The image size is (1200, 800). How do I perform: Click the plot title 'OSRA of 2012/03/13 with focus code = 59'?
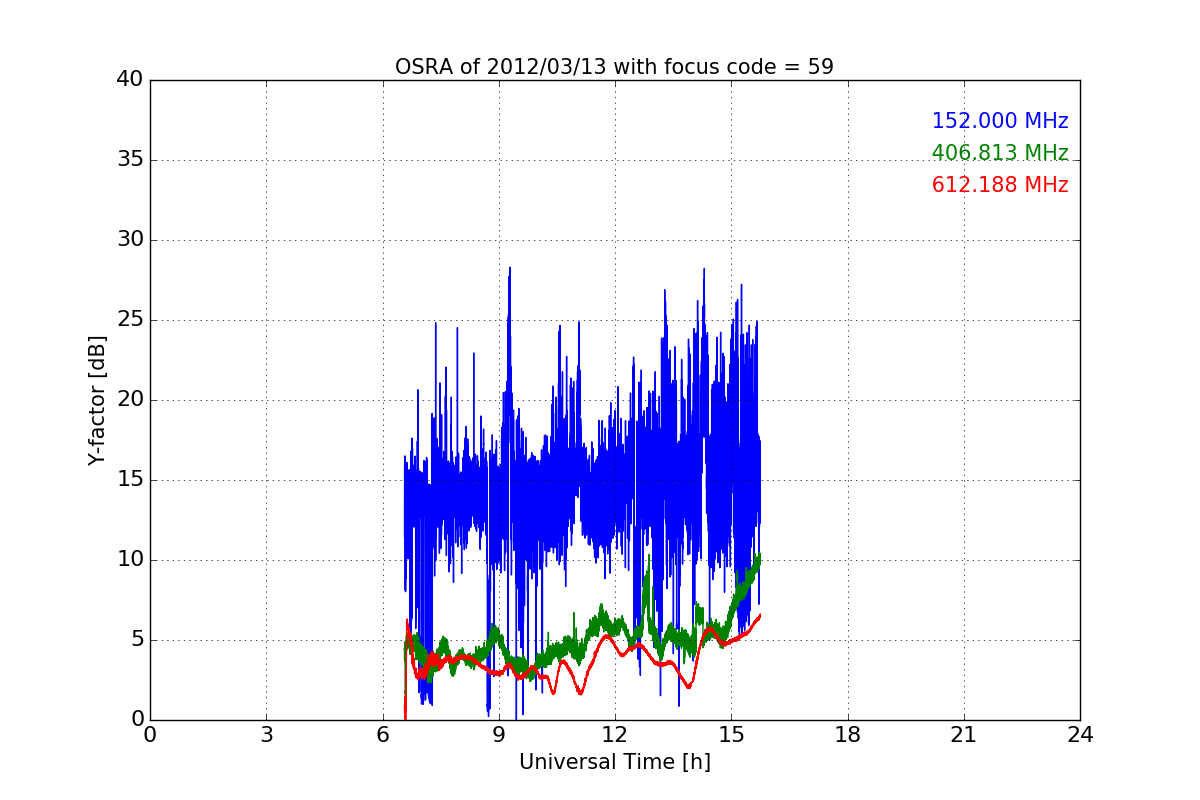point(614,67)
